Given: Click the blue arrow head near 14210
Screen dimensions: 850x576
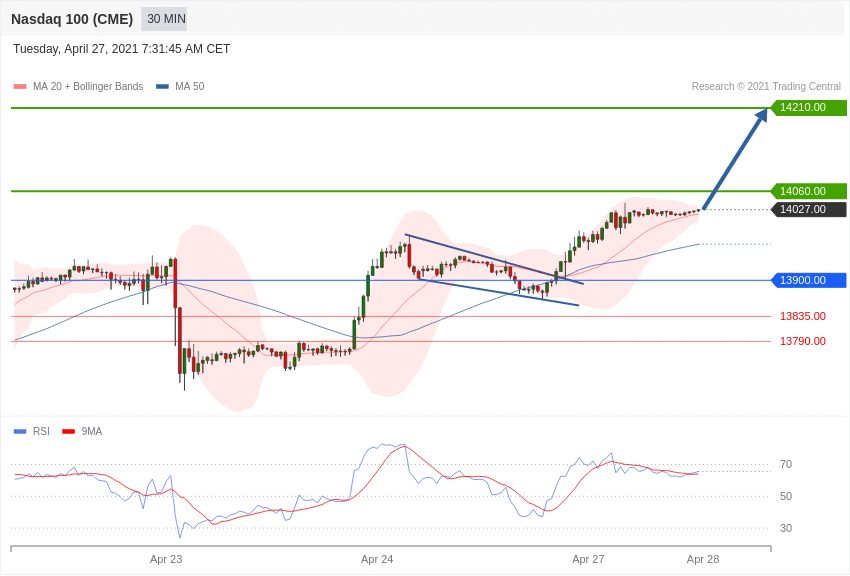Looking at the screenshot, I should (761, 114).
